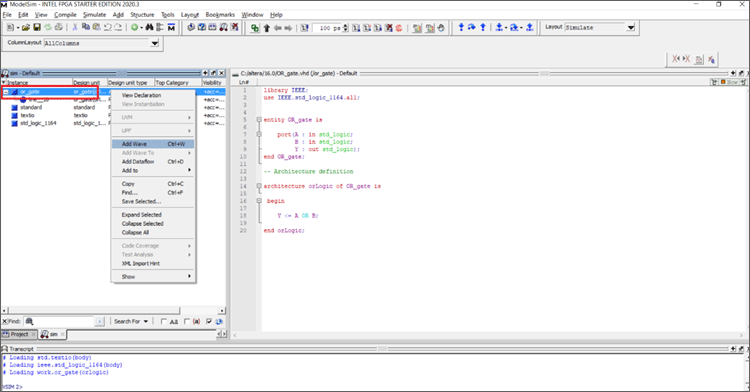The image size is (750, 392).
Task: Click the hand Stop Wave Drawing icon
Action: click(441, 28)
